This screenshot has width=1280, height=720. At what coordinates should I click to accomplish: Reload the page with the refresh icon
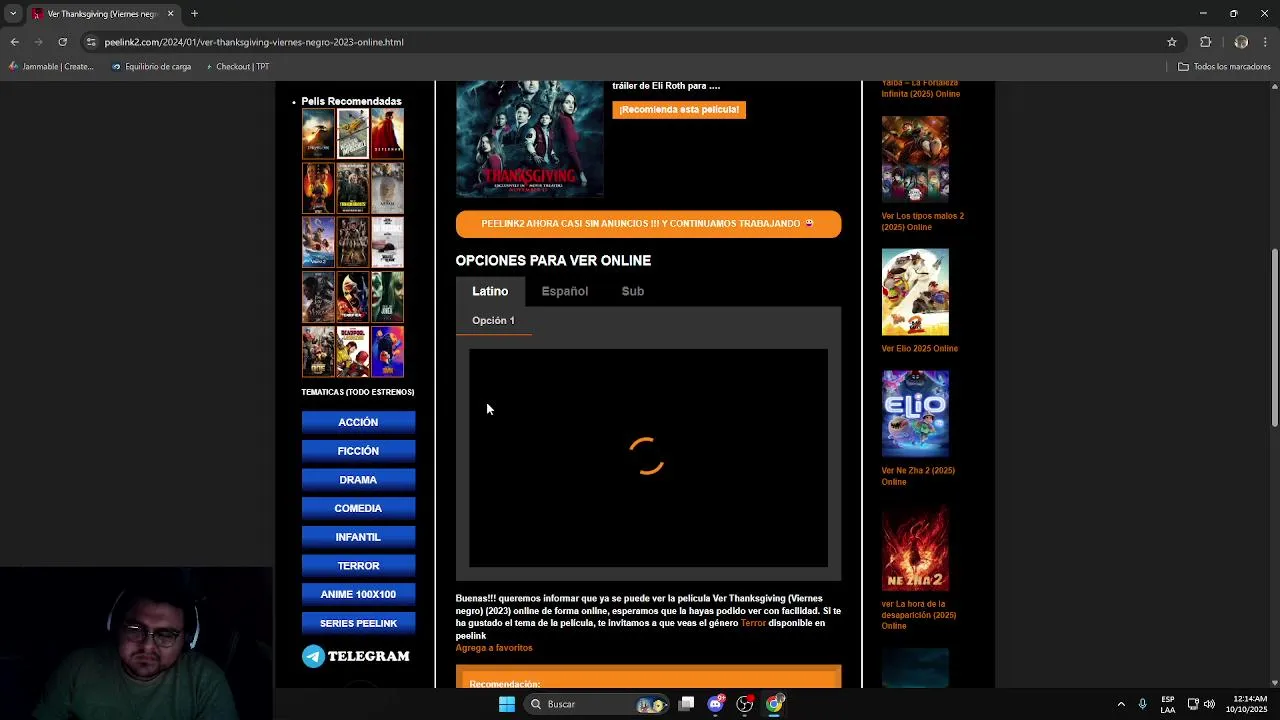coord(62,42)
